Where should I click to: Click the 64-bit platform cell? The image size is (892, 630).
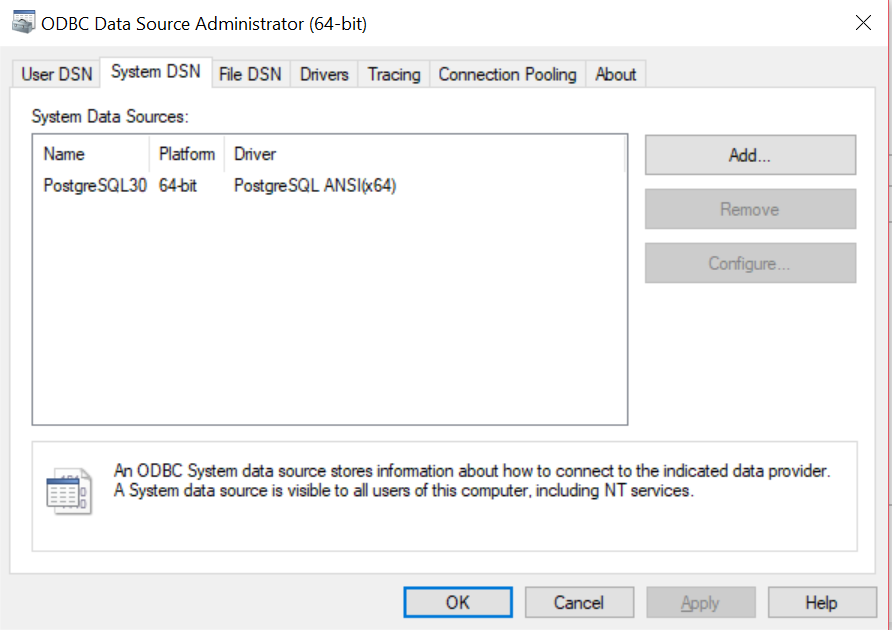[x=178, y=186]
